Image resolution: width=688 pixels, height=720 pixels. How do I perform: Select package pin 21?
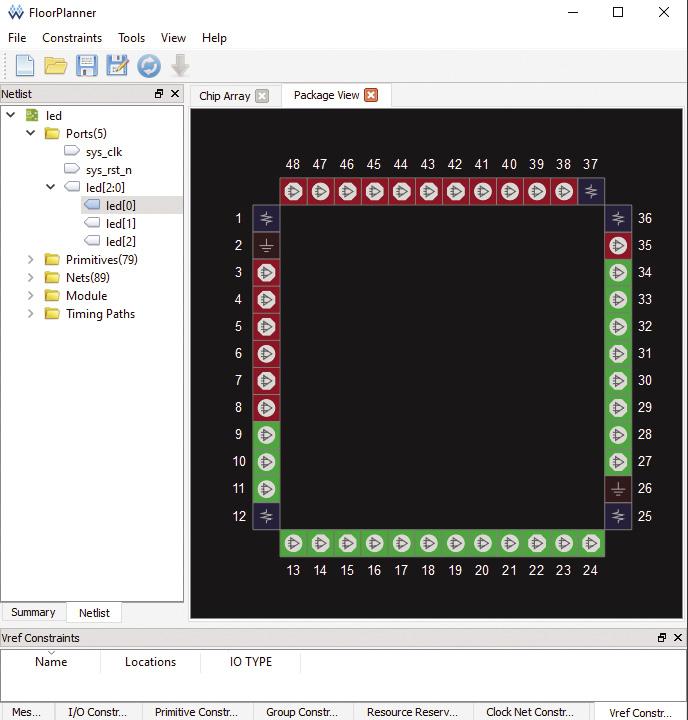click(510, 543)
